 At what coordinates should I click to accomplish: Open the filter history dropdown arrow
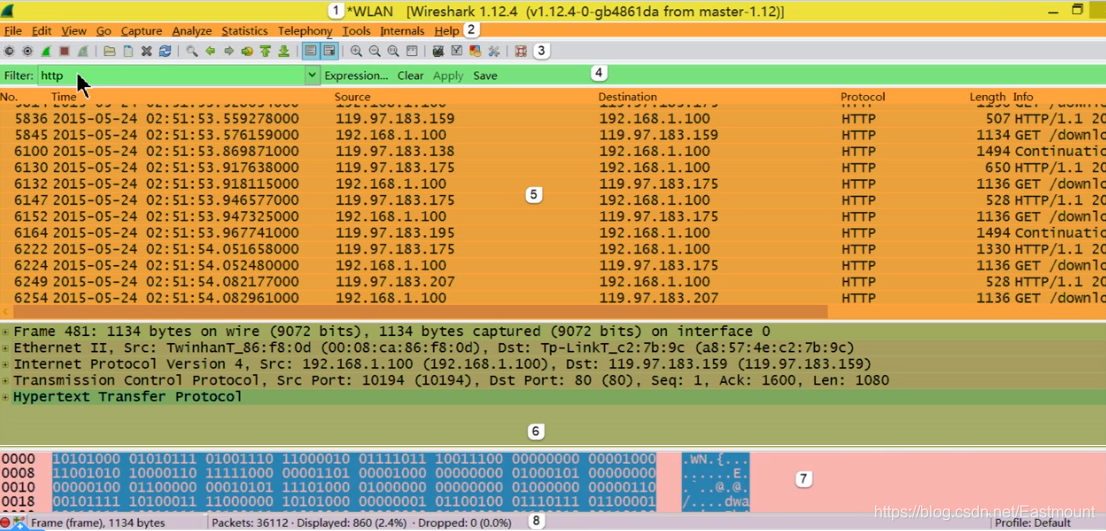click(312, 75)
